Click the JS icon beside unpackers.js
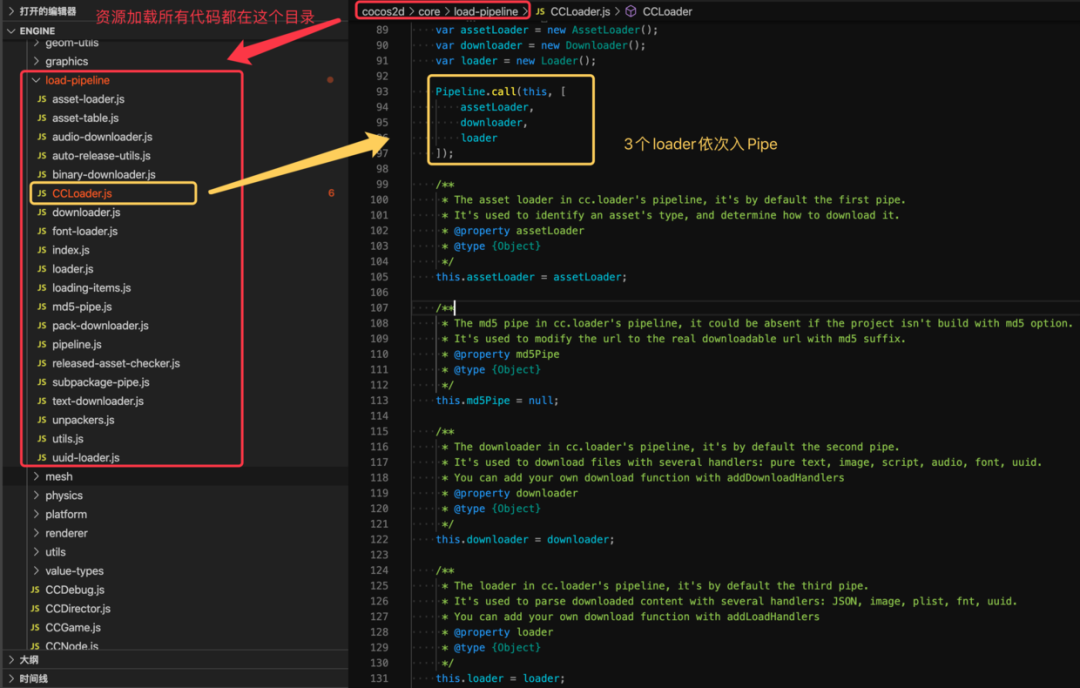Viewport: 1080px width, 688px height. pyautogui.click(x=42, y=419)
